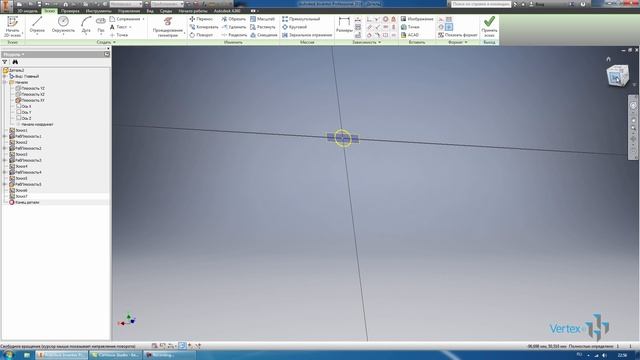Click the filter icon in model browser
Viewport: 640px width, 360px height.
pos(5,62)
